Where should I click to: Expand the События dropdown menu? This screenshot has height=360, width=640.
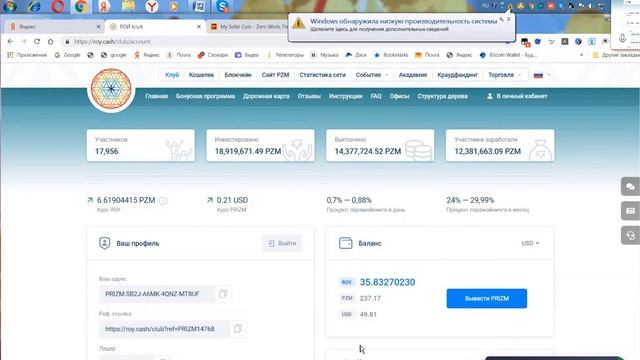coord(371,75)
